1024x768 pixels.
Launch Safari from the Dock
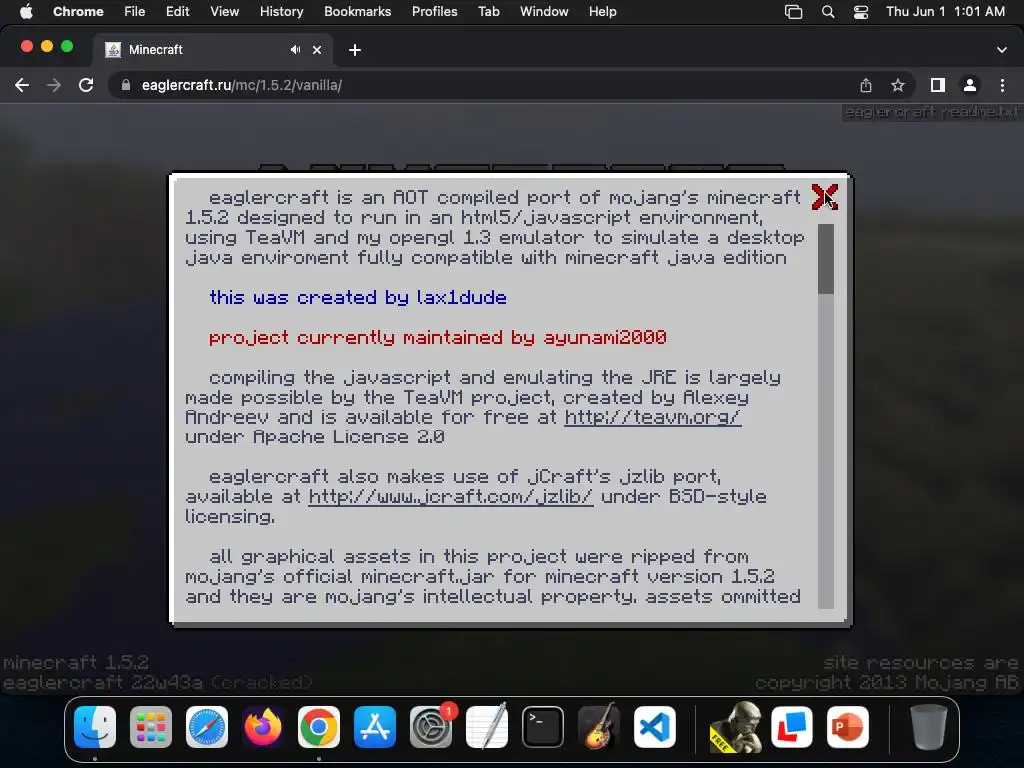(x=207, y=727)
